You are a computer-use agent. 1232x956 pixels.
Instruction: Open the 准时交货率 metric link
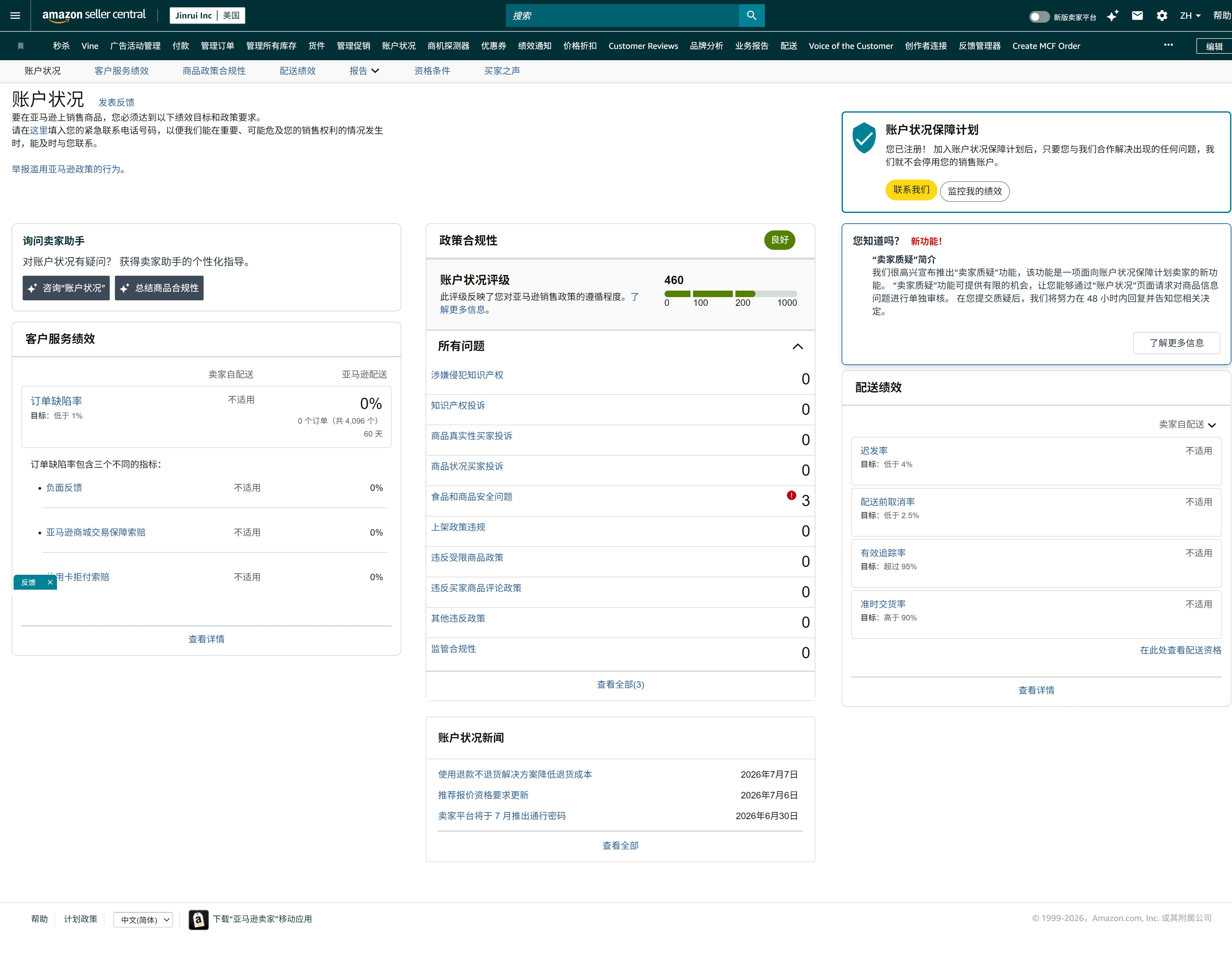(883, 604)
